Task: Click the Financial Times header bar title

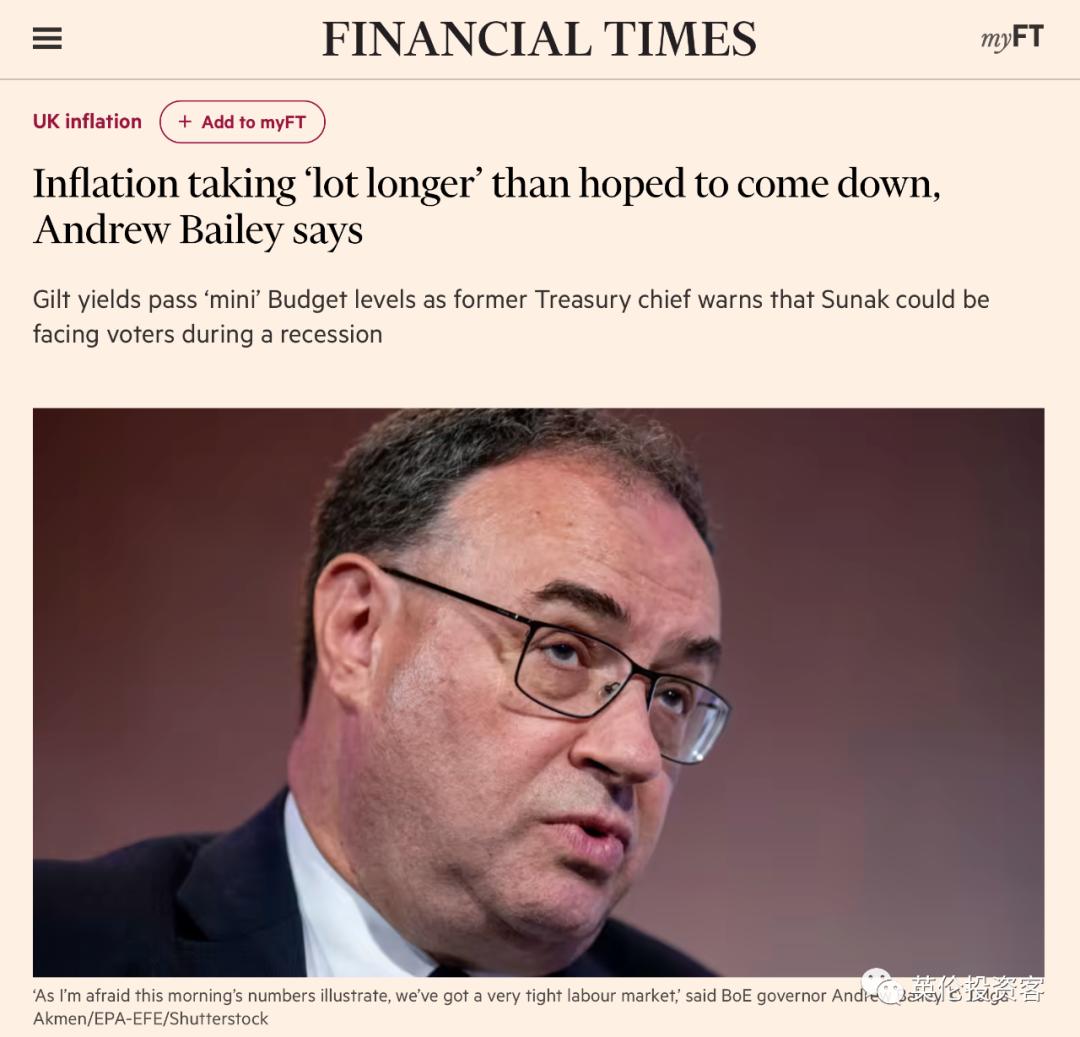Action: pyautogui.click(x=540, y=39)
